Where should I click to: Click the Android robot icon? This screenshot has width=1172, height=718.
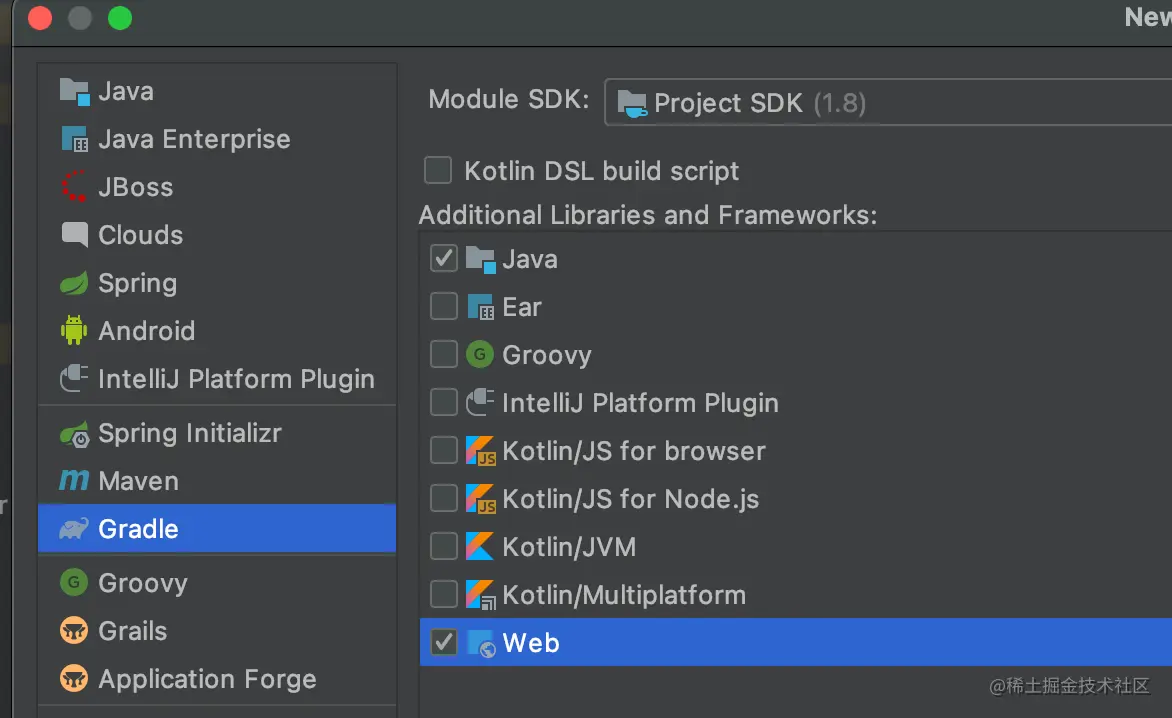(x=74, y=331)
